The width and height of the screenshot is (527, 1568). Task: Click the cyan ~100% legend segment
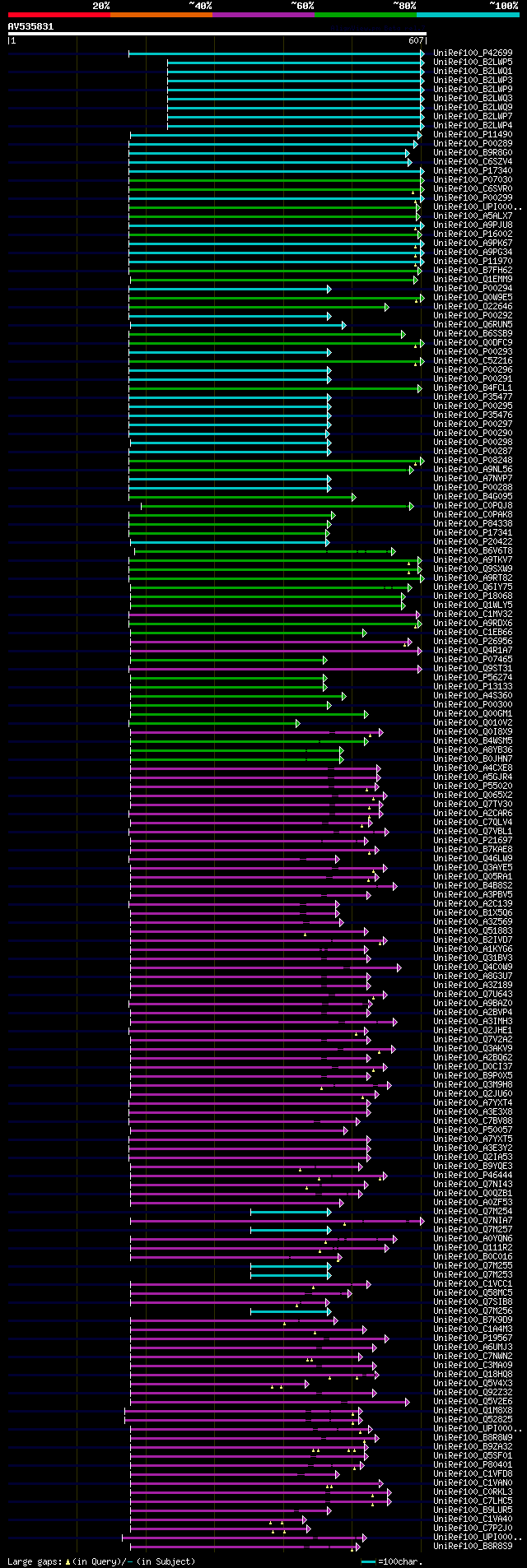[468, 15]
